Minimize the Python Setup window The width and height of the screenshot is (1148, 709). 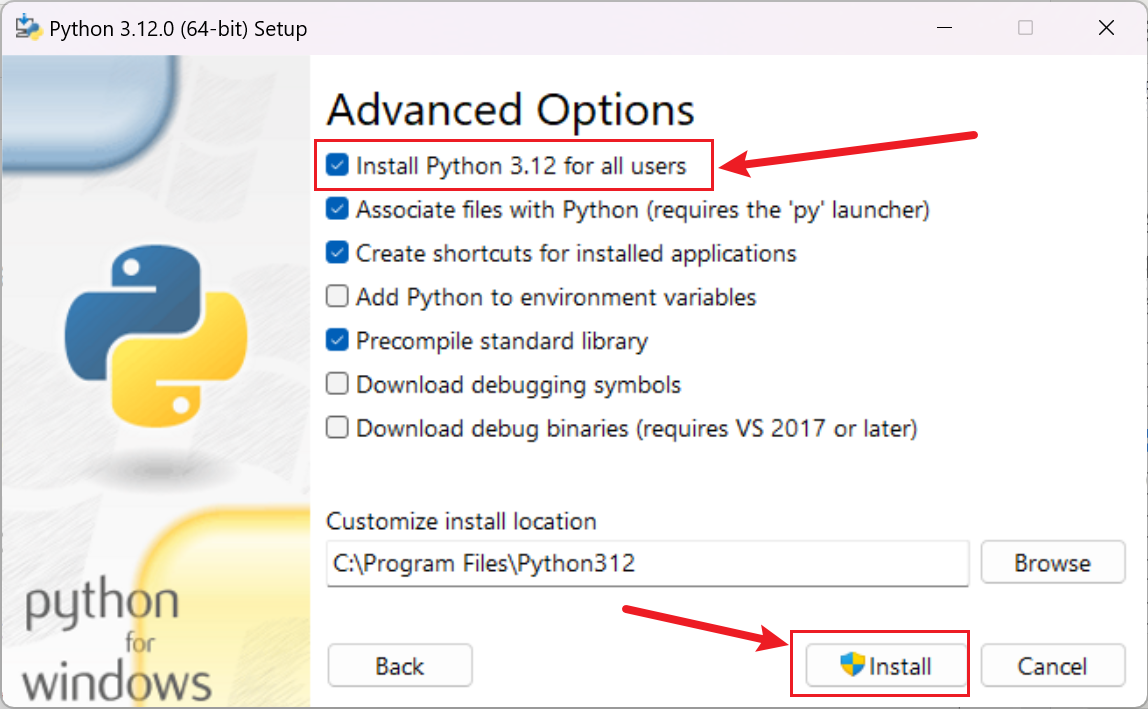point(943,28)
